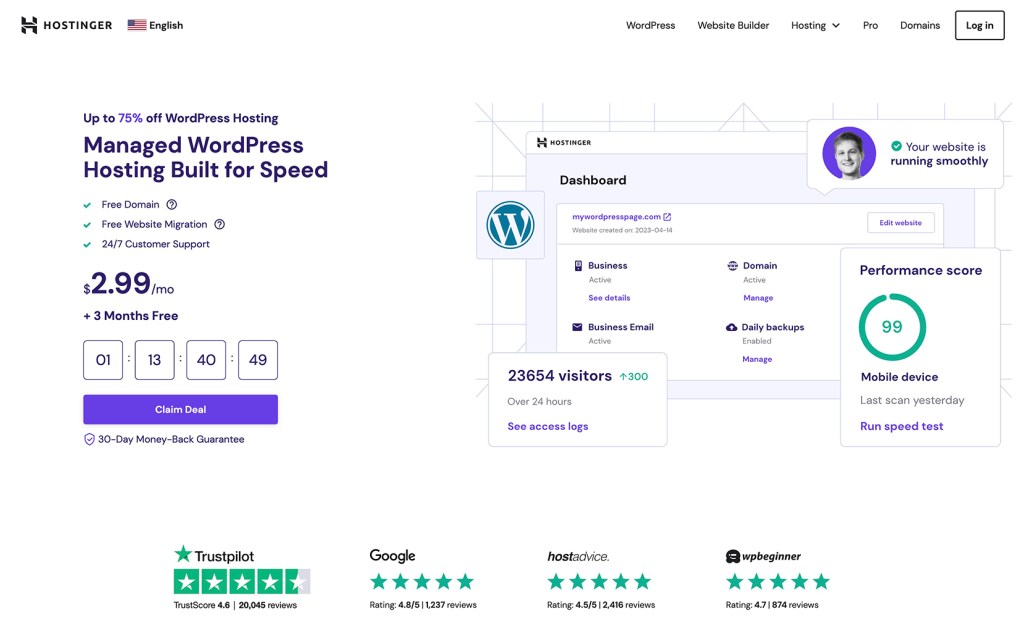1024x622 pixels.
Task: Click the wpbeginner logo
Action: tap(763, 557)
